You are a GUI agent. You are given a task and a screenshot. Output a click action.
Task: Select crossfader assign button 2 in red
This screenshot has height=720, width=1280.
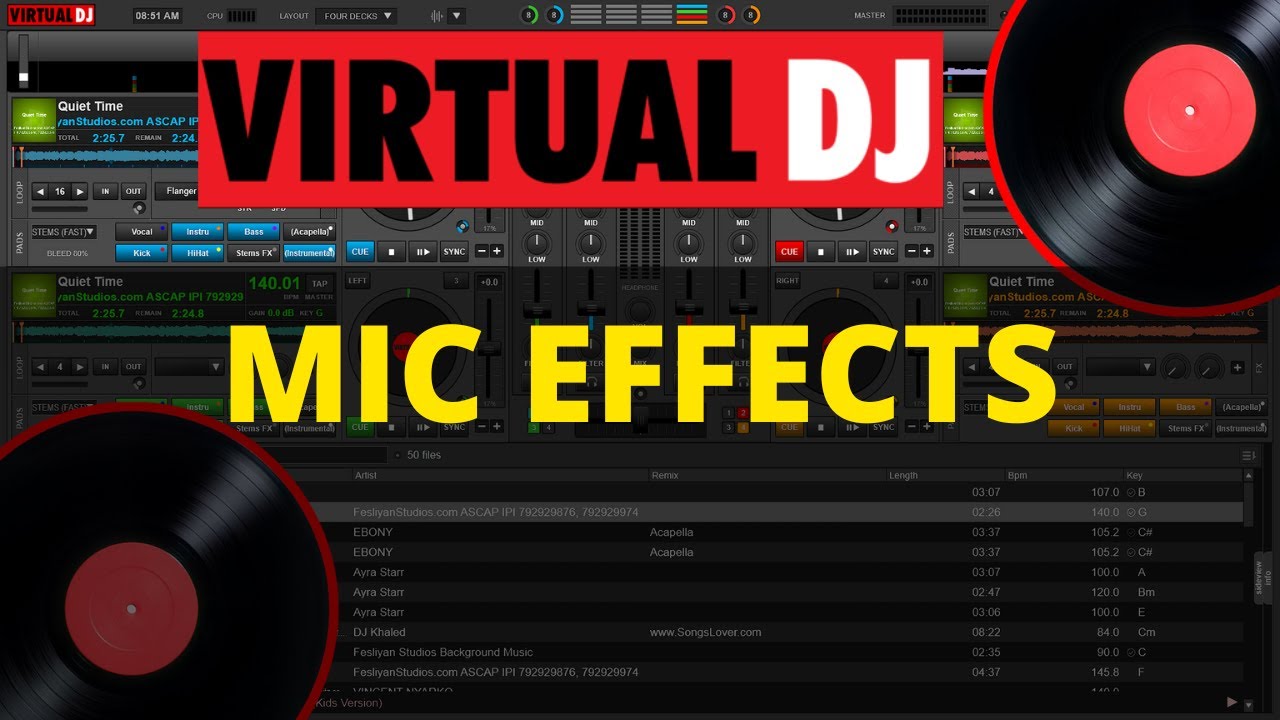[x=742, y=412]
